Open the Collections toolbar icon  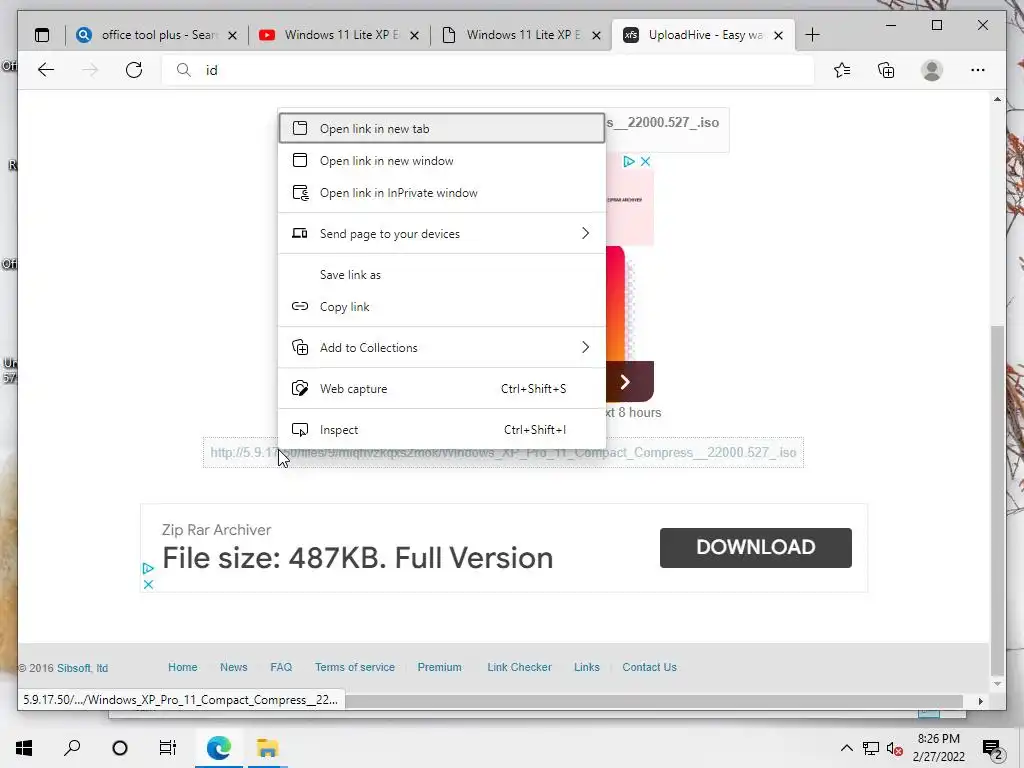pyautogui.click(x=886, y=70)
